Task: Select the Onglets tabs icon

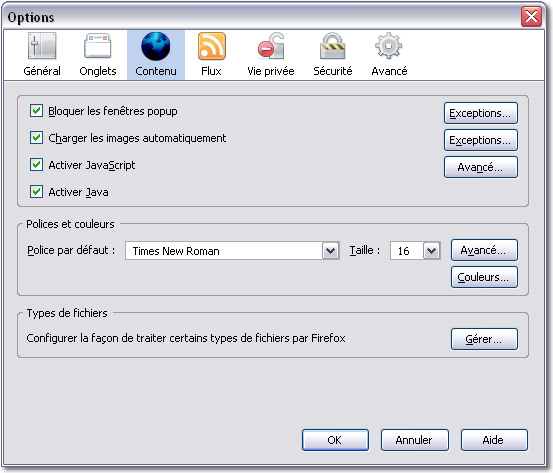Action: pyautogui.click(x=98, y=46)
